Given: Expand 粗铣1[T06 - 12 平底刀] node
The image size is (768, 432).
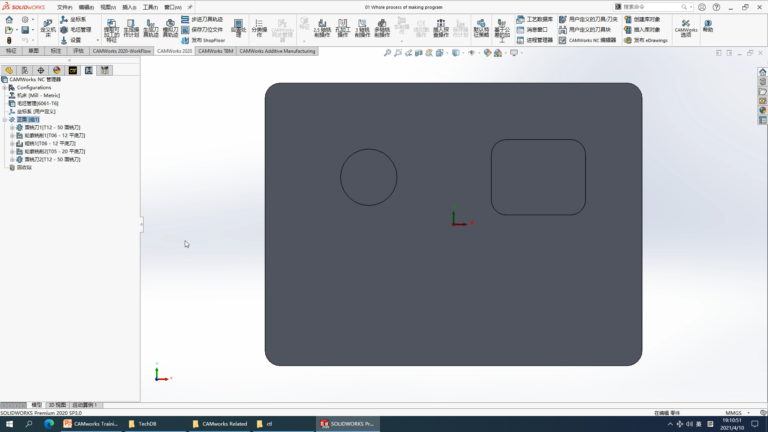Looking at the screenshot, I should coord(12,144).
